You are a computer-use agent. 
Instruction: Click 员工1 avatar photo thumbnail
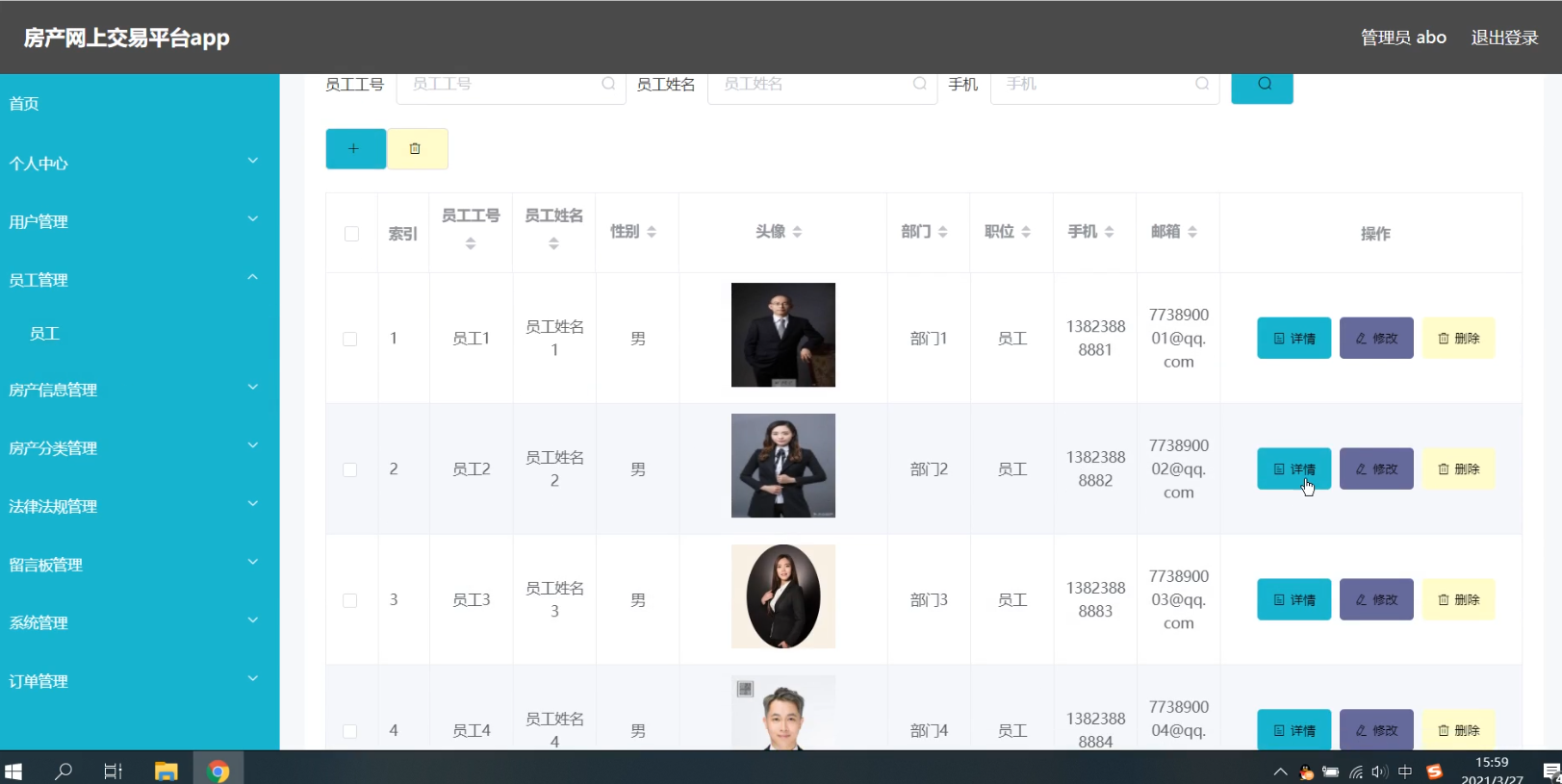point(783,335)
